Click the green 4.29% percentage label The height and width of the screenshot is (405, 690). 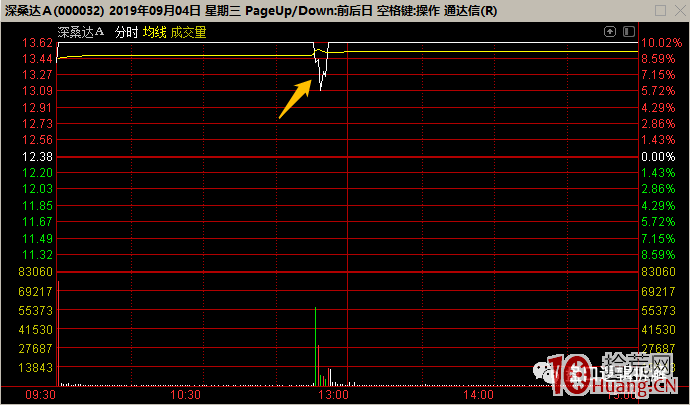(x=658, y=206)
